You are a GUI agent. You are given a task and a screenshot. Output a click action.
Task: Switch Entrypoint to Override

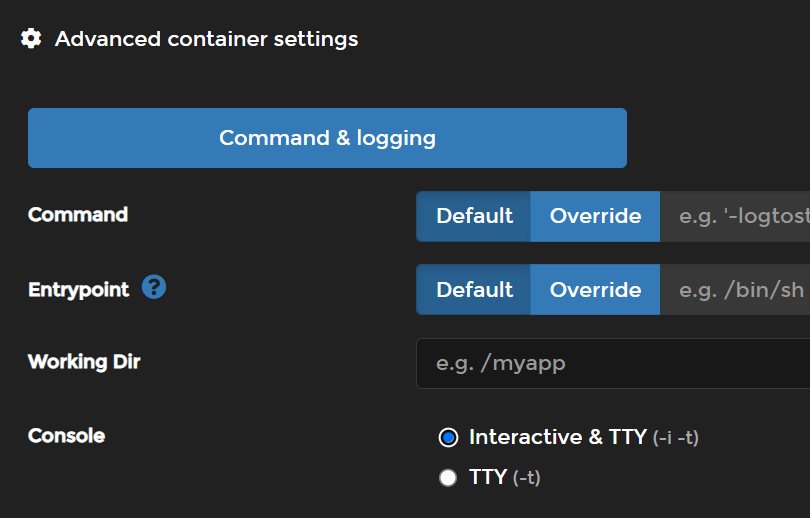(595, 290)
